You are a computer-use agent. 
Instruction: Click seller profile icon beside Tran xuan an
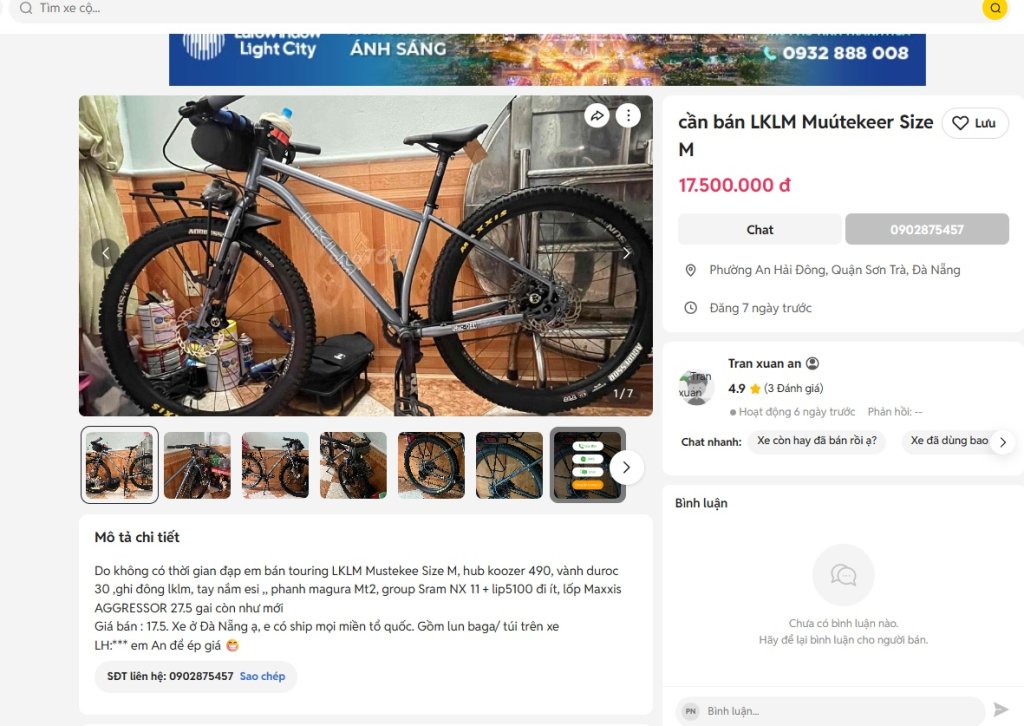click(x=812, y=364)
